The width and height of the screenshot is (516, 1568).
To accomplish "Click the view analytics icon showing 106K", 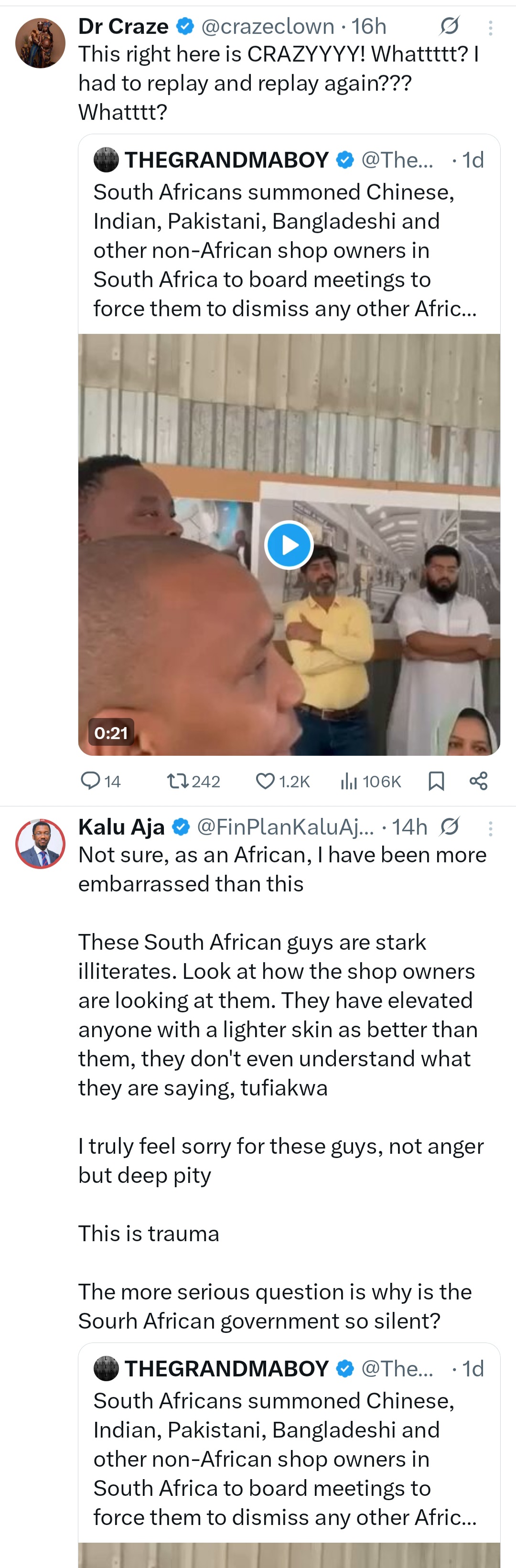I will [x=350, y=782].
